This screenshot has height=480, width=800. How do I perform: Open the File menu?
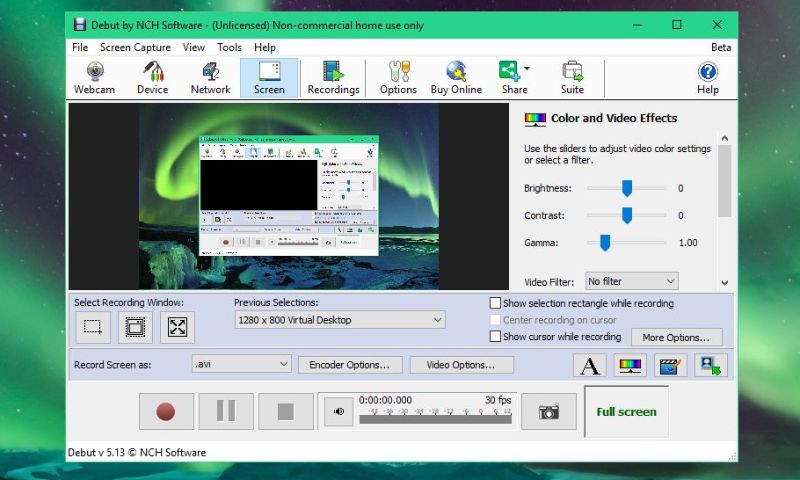[x=80, y=47]
